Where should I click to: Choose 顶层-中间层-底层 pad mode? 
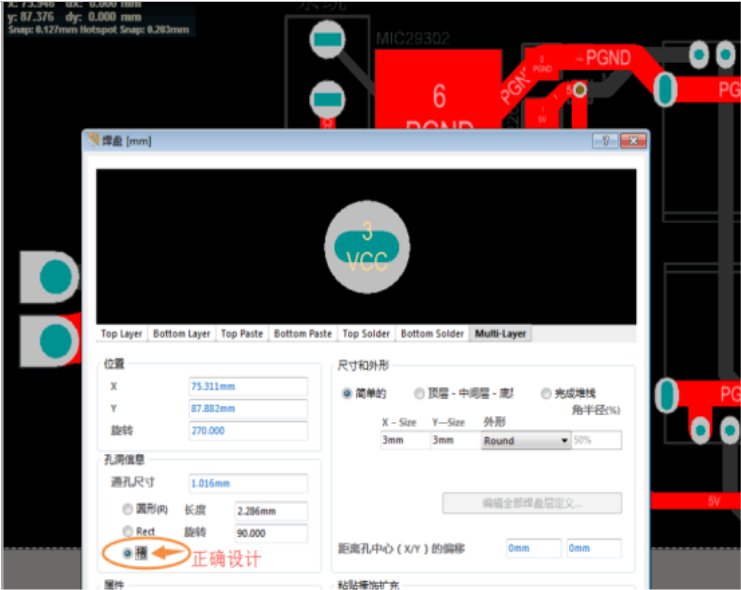420,394
